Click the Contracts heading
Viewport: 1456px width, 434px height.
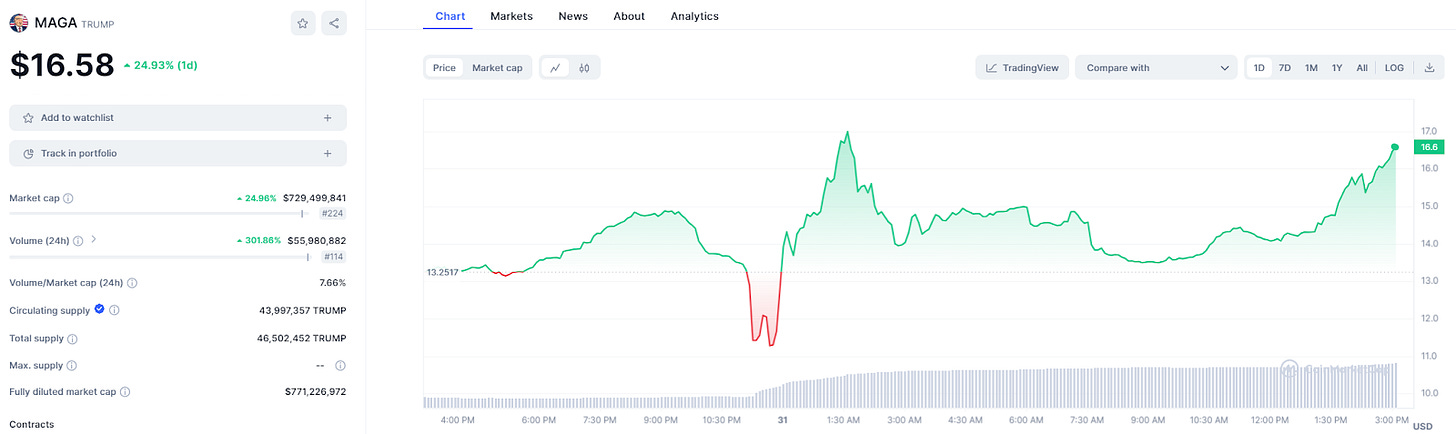32,425
